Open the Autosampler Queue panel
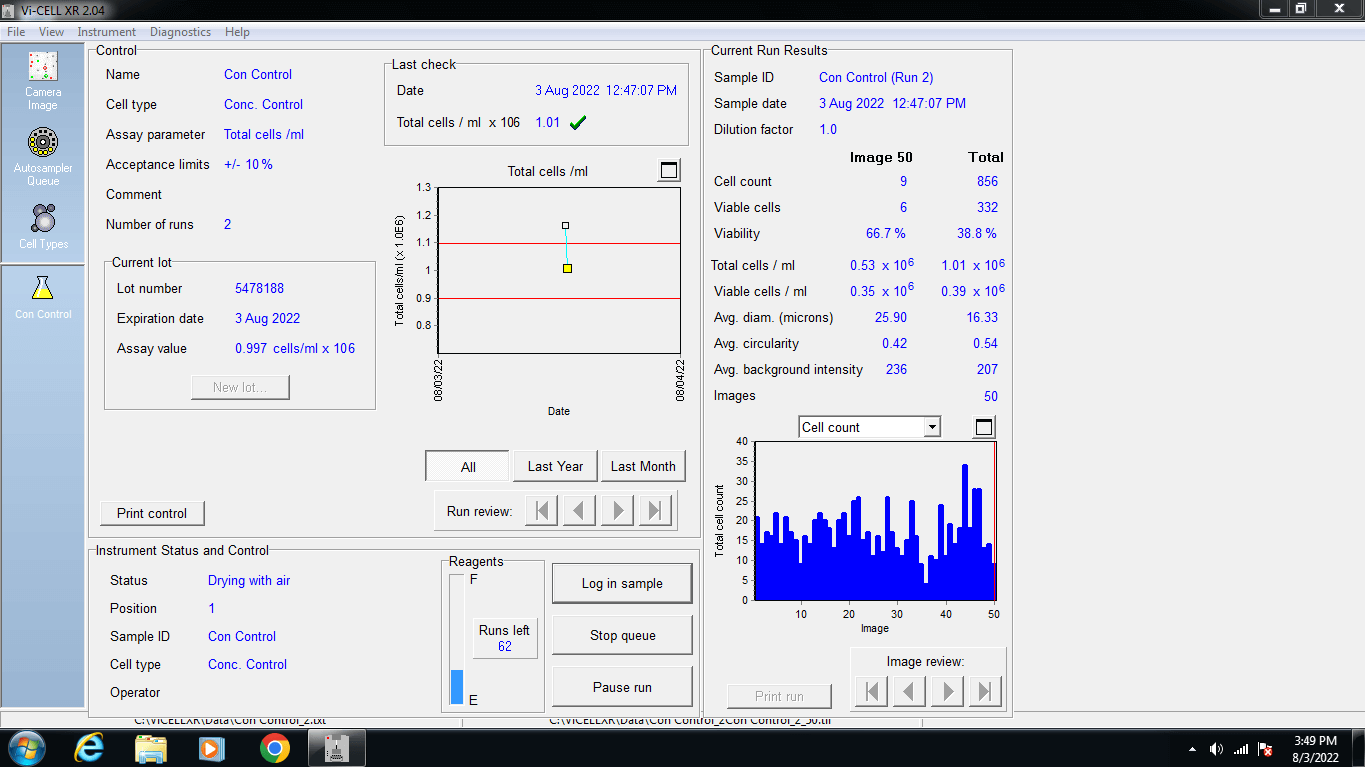The image size is (1365, 767). point(42,155)
